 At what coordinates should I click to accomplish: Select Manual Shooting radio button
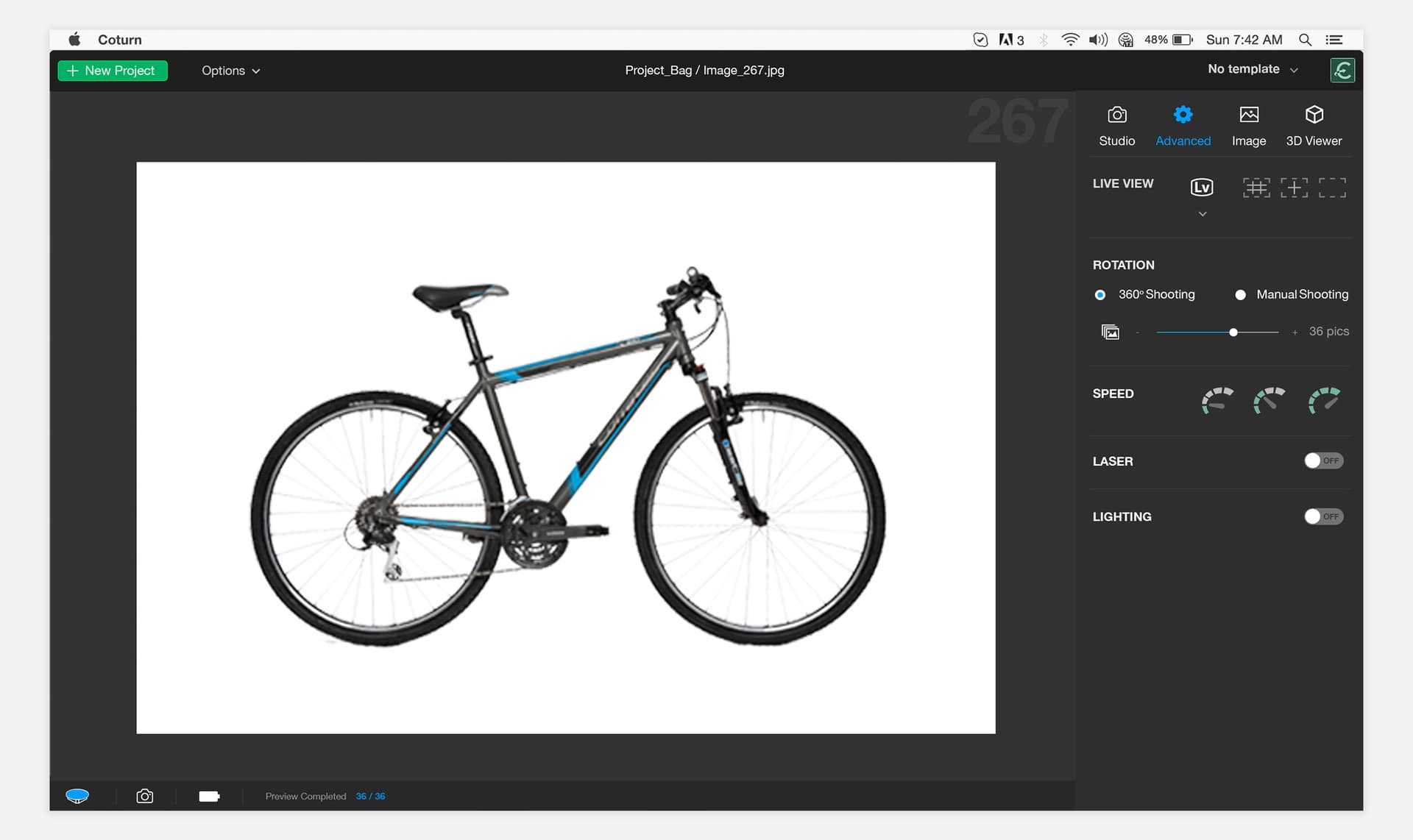point(1240,295)
